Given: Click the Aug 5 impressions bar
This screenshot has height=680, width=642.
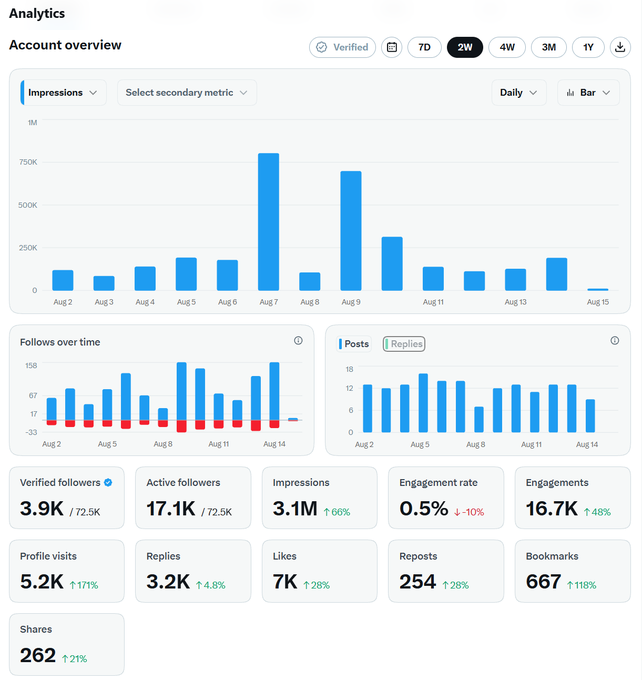Looking at the screenshot, I should (186, 274).
